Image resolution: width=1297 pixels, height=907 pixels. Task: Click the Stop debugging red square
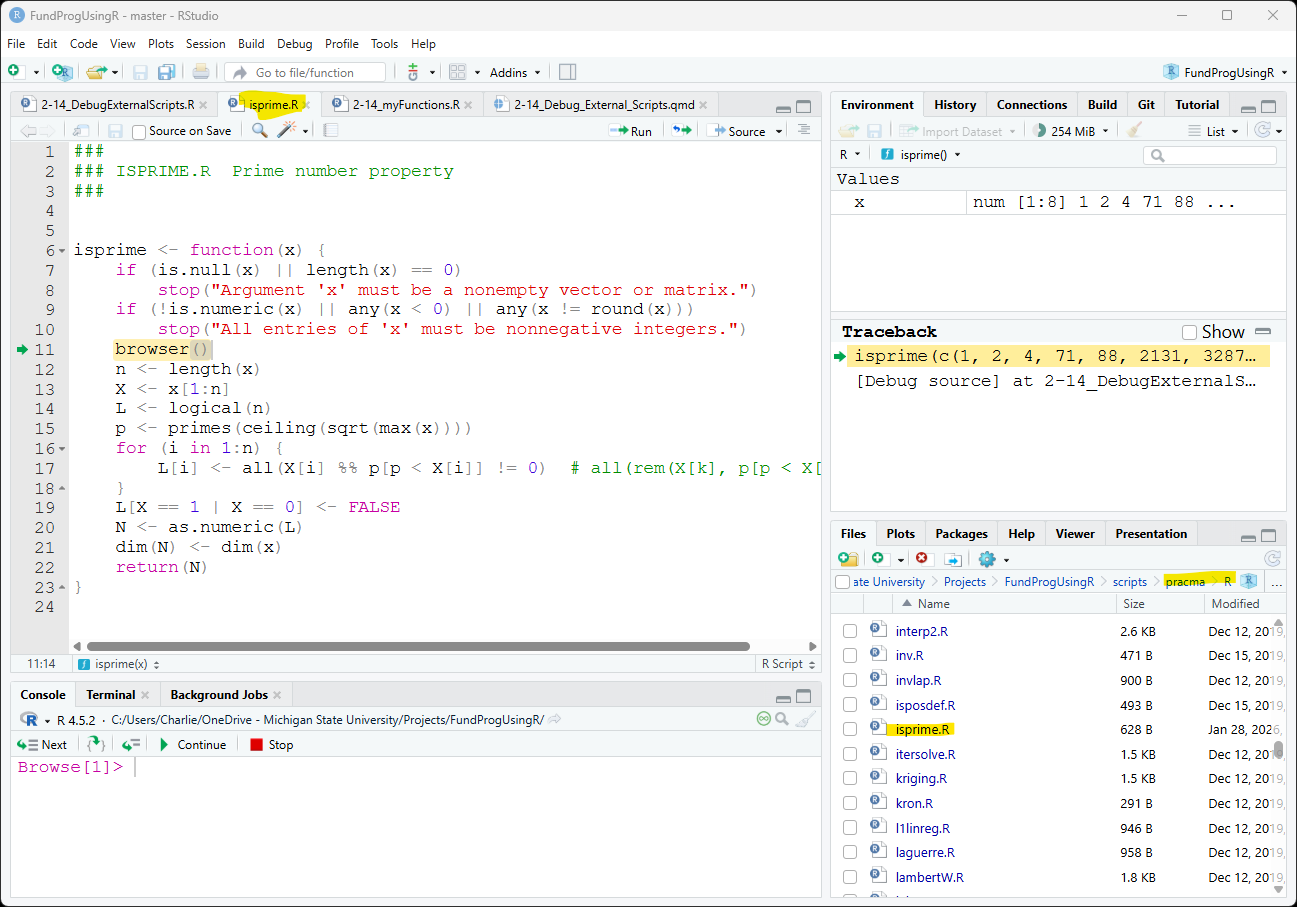257,745
